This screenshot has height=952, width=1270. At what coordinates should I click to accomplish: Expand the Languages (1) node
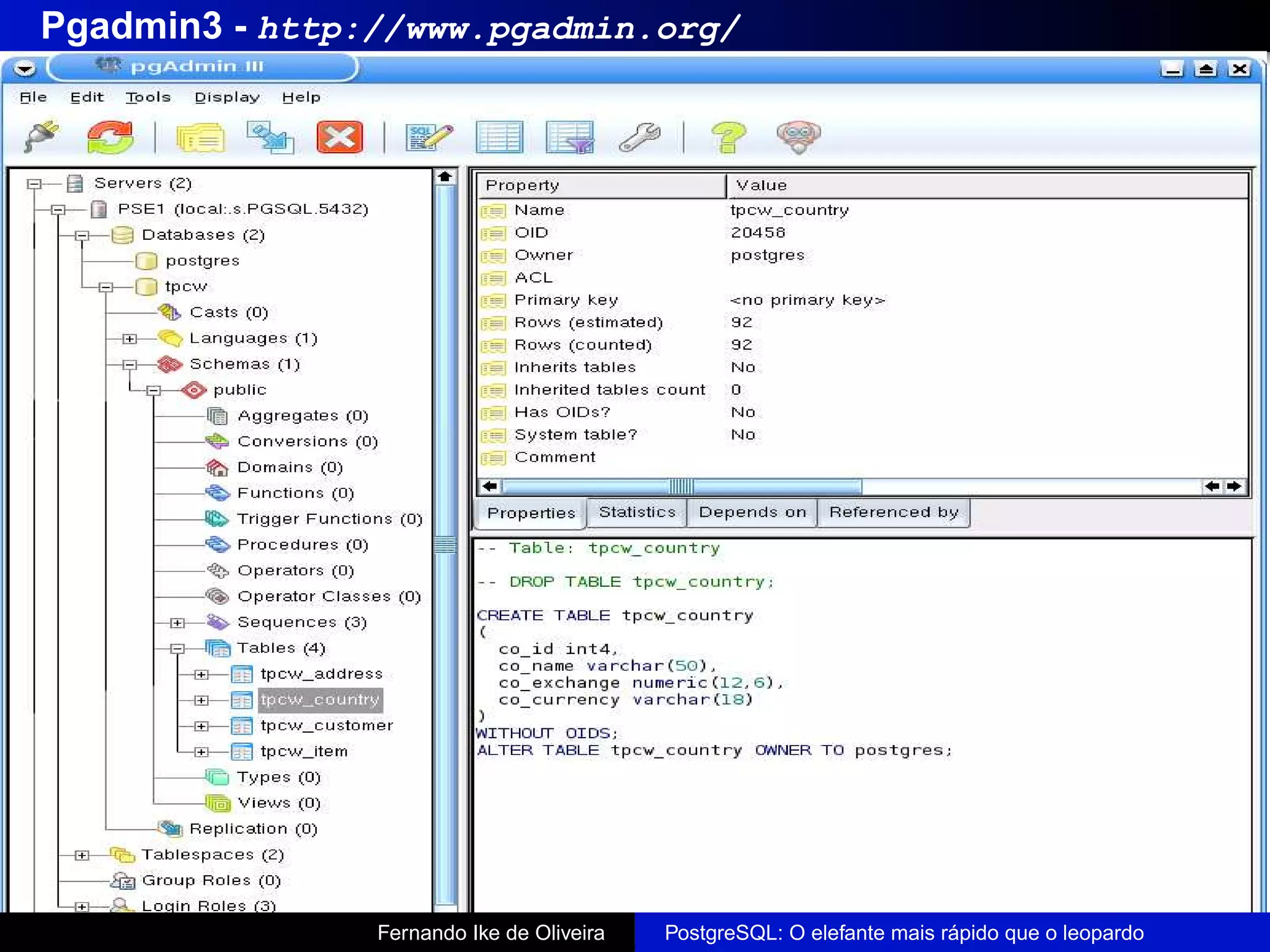click(x=130, y=338)
